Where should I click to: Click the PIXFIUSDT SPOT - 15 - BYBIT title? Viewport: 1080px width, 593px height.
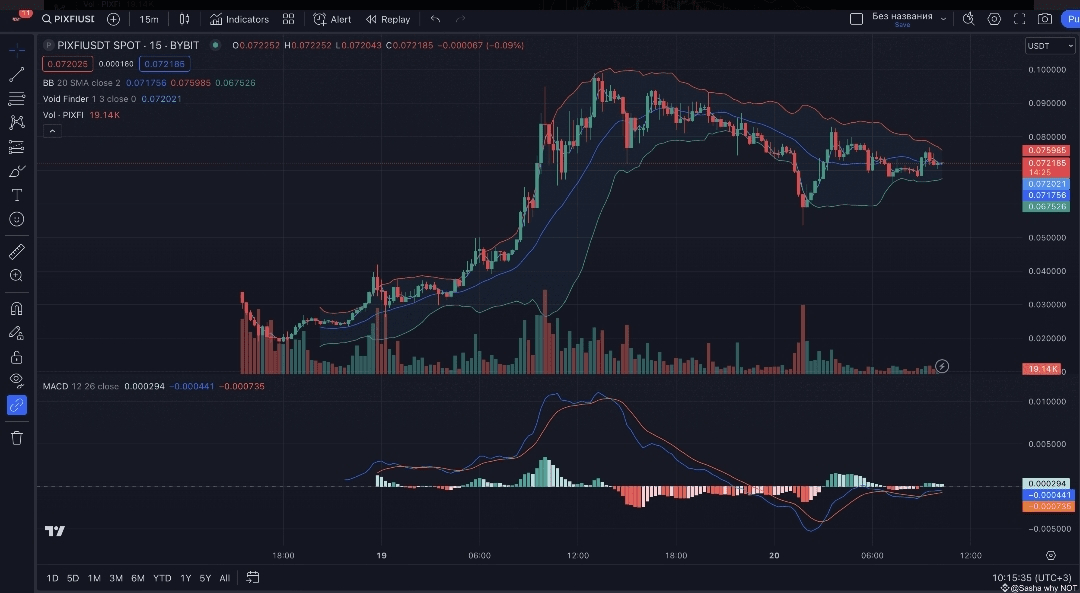[127, 45]
